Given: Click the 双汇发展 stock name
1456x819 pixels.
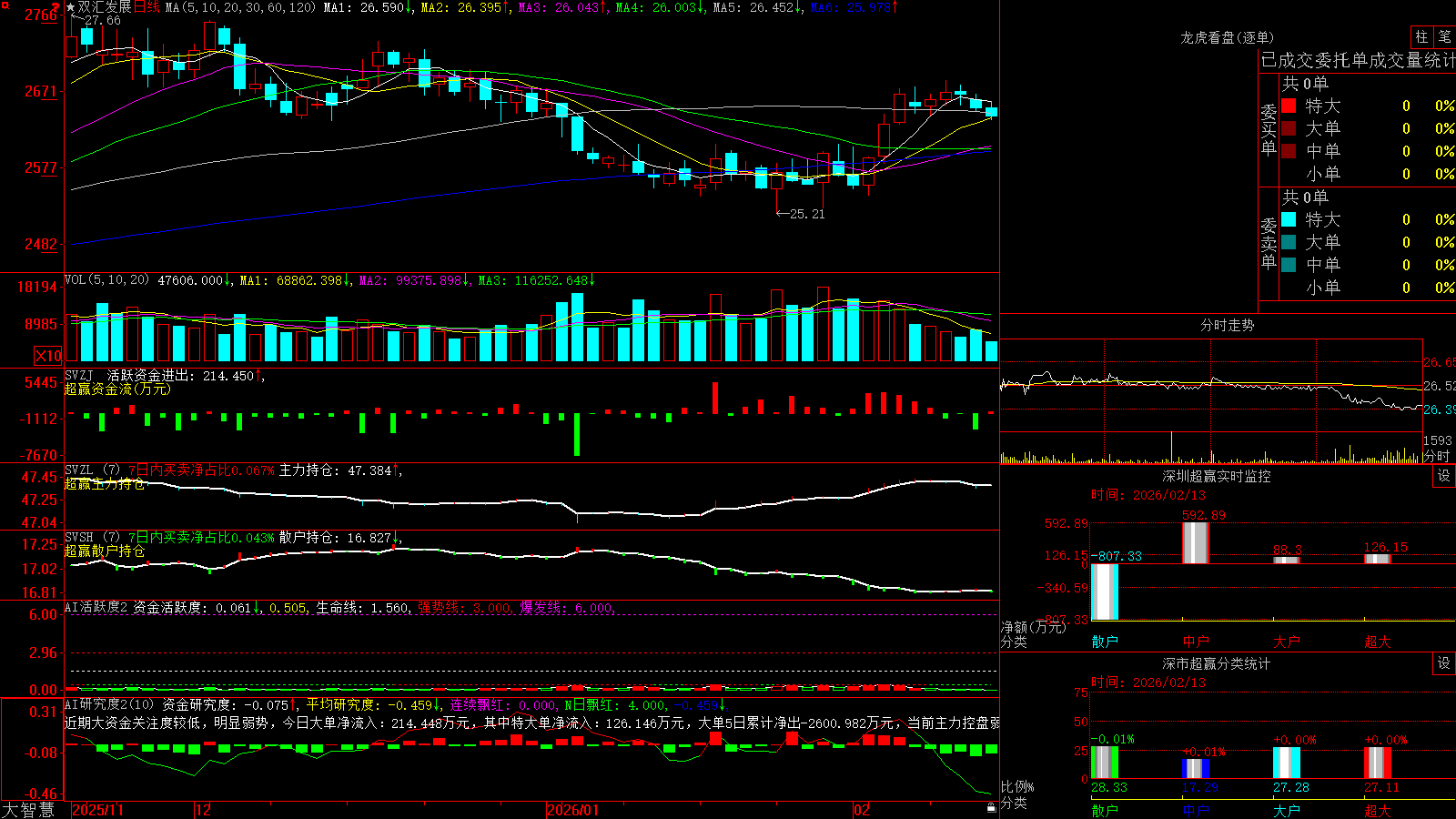Looking at the screenshot, I should tap(105, 7).
